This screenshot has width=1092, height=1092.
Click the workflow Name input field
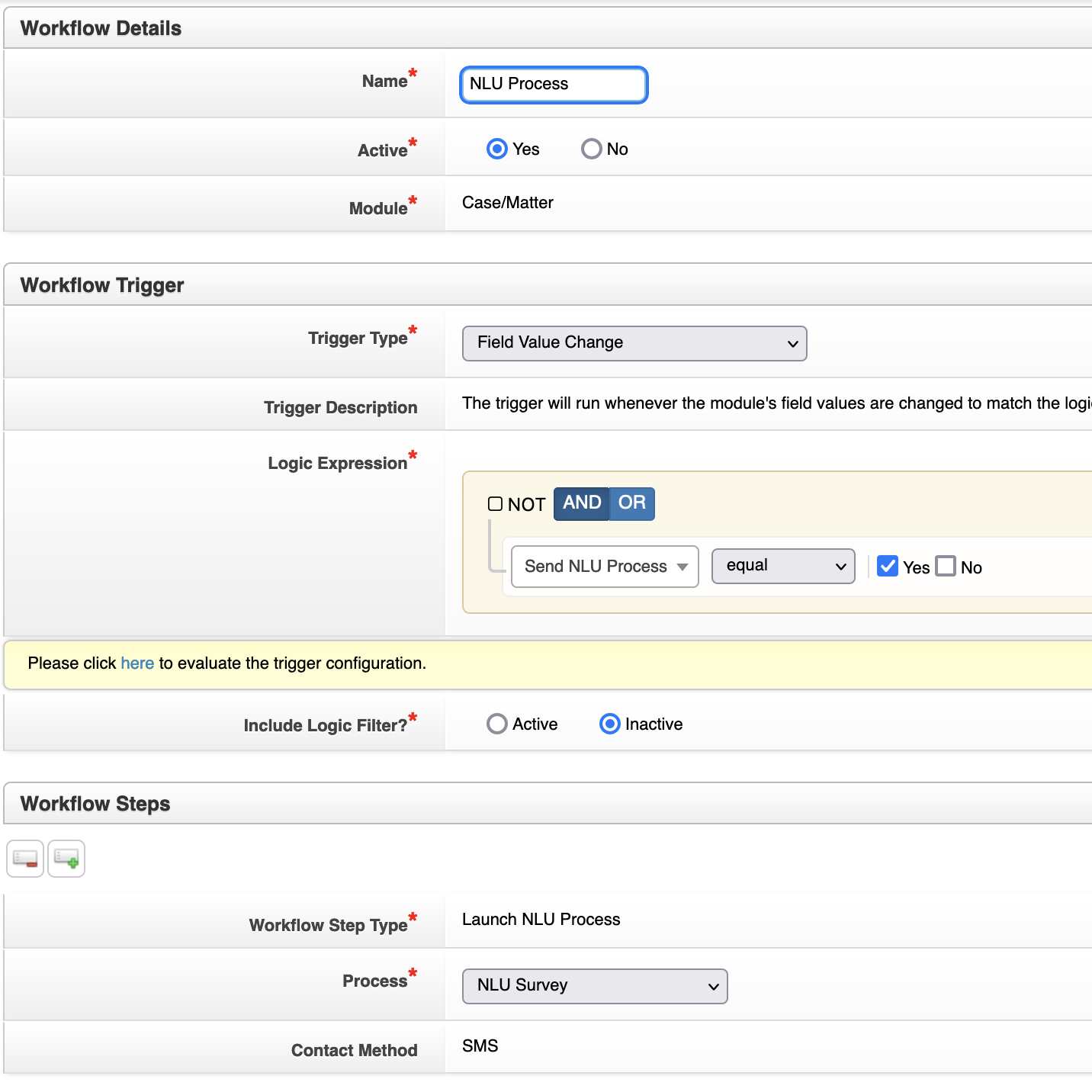(x=554, y=85)
